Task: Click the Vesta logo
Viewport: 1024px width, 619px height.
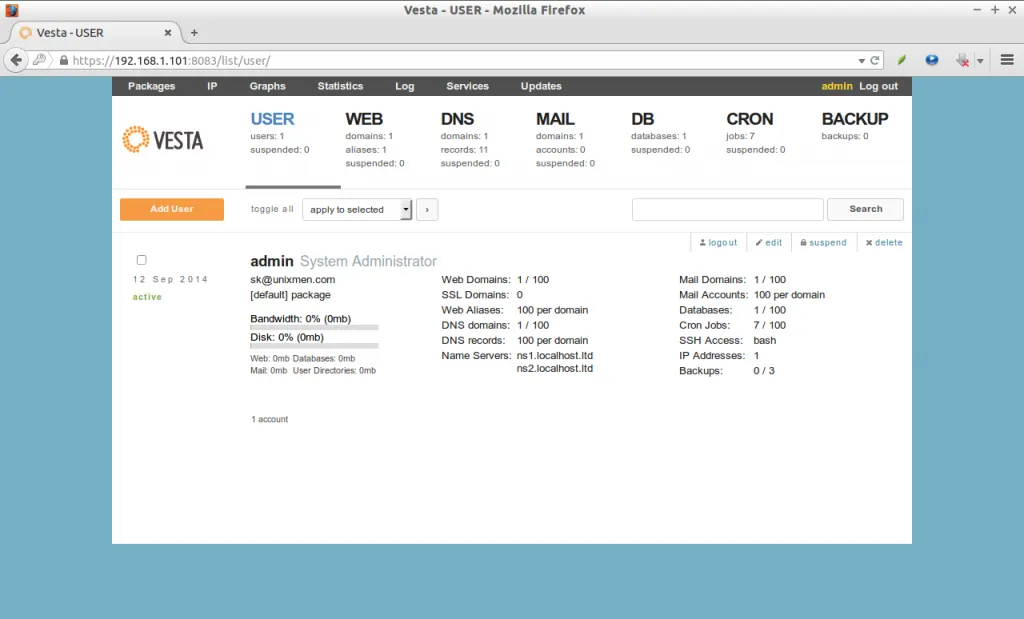Action: (163, 140)
